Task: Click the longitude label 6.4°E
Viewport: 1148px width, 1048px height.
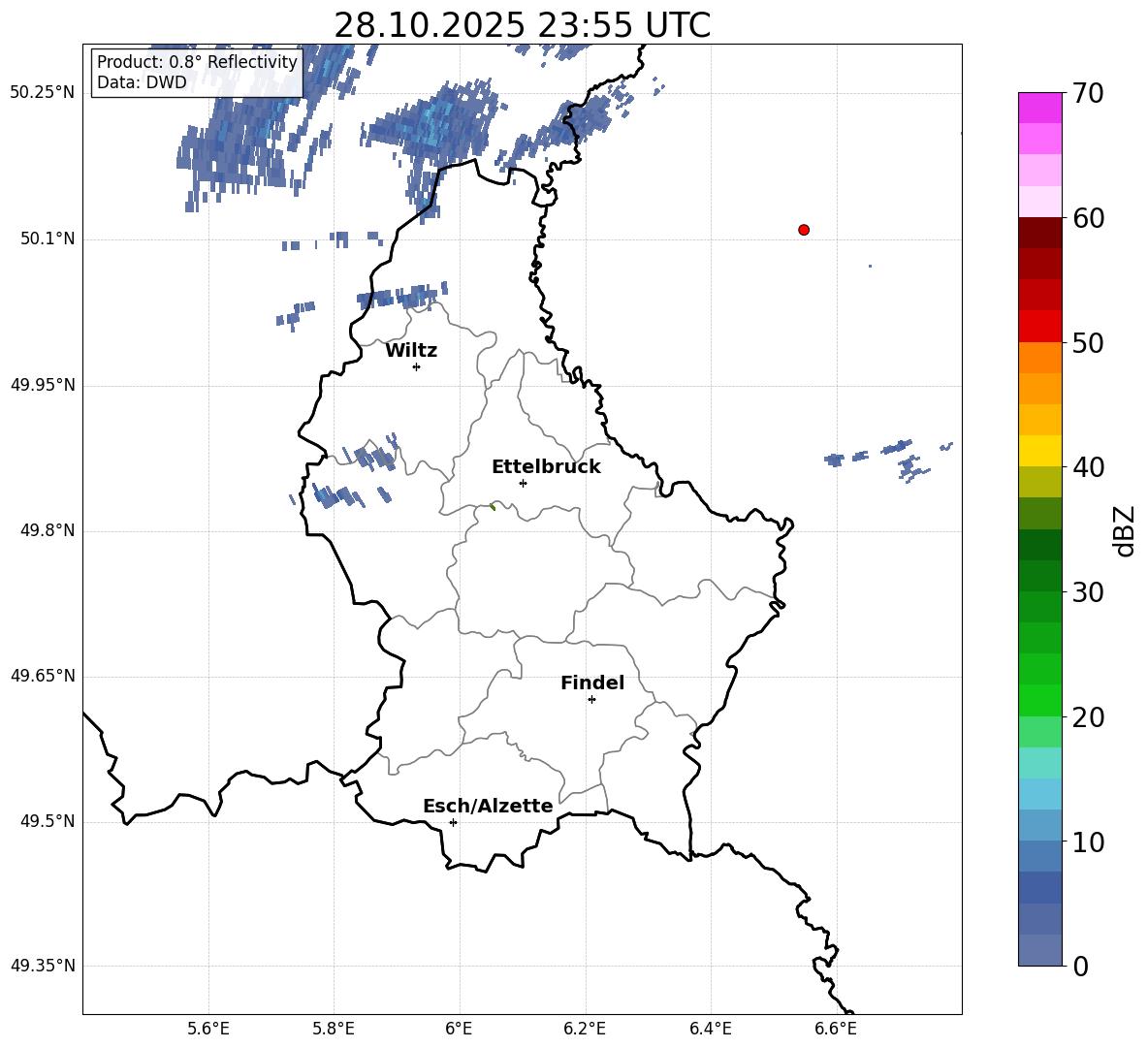Action: pos(710,1029)
